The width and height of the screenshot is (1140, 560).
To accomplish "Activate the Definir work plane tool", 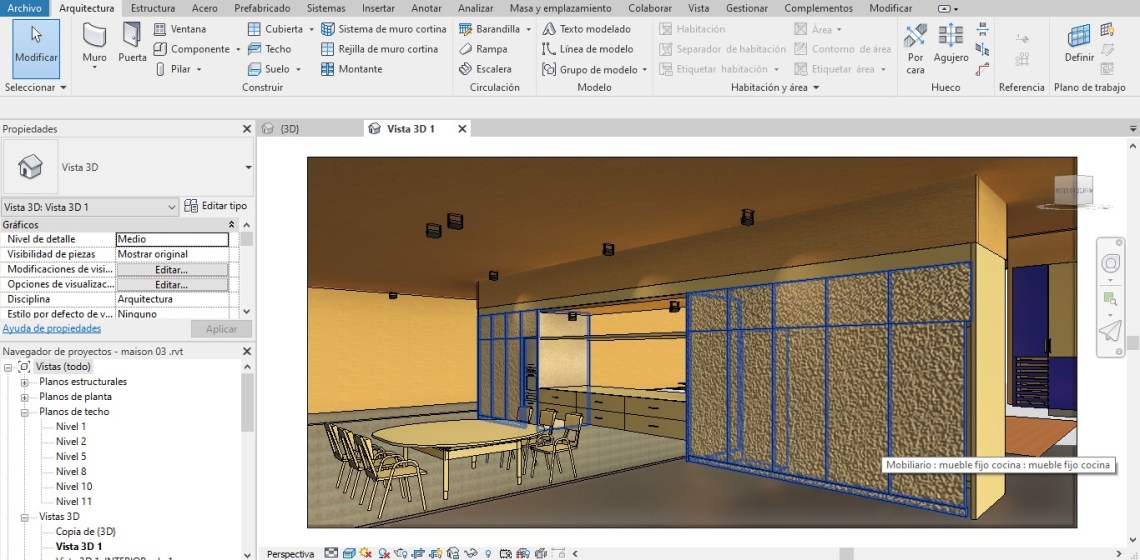I will [1079, 46].
